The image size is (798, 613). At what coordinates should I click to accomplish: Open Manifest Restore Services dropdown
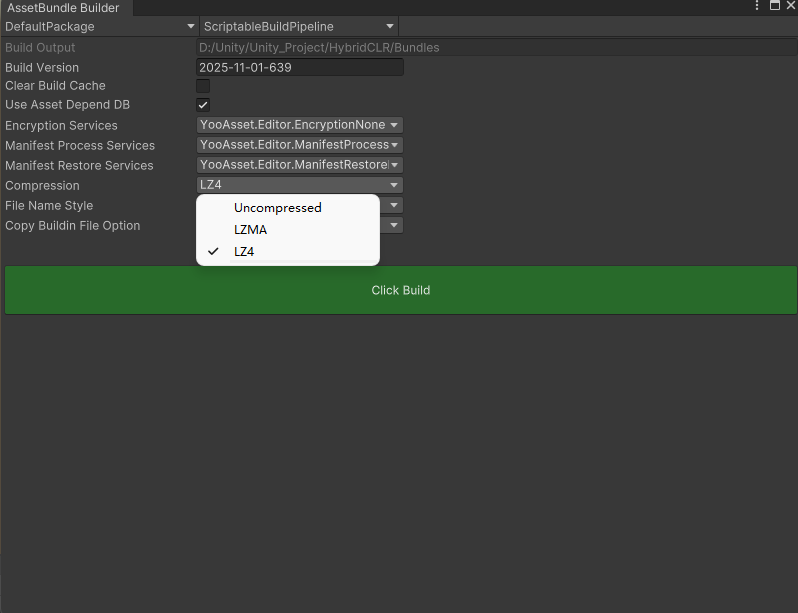(x=300, y=165)
